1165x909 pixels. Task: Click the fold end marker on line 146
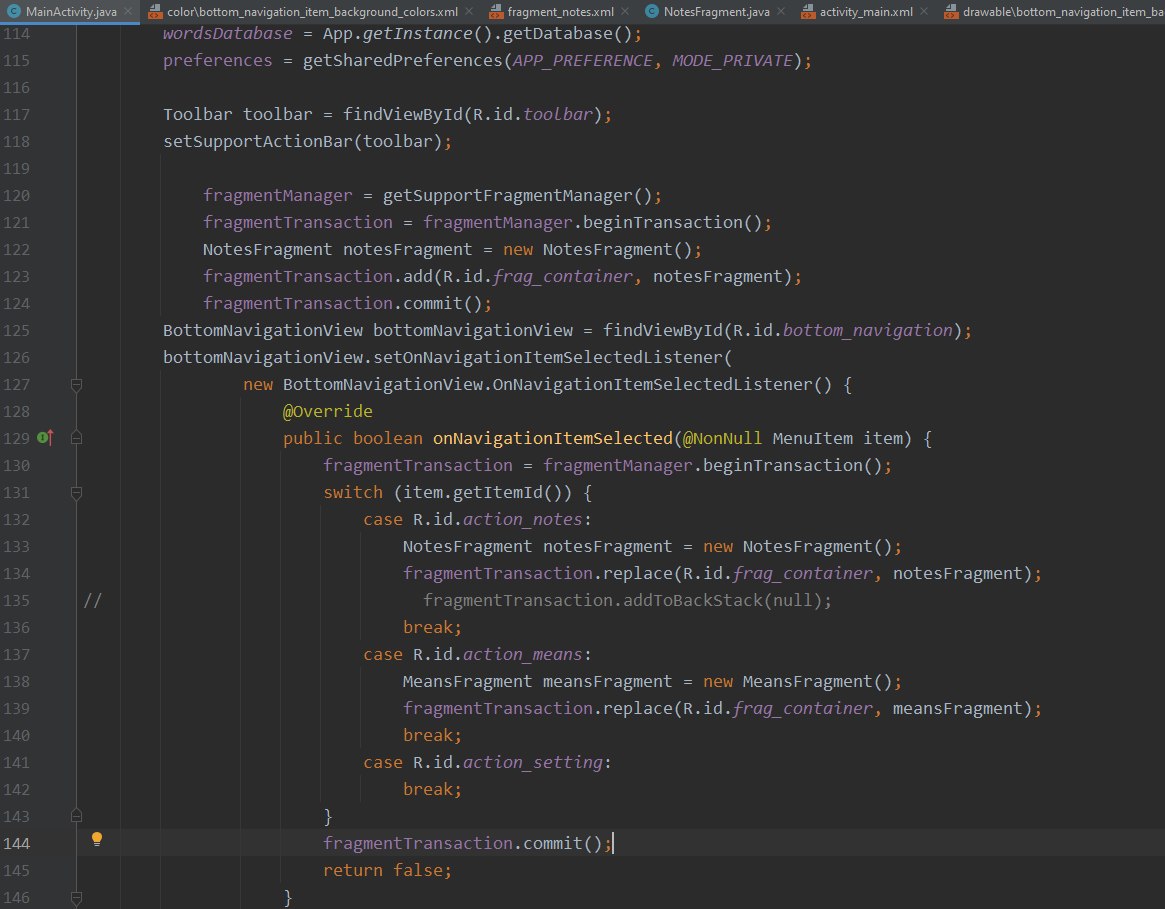(x=76, y=897)
